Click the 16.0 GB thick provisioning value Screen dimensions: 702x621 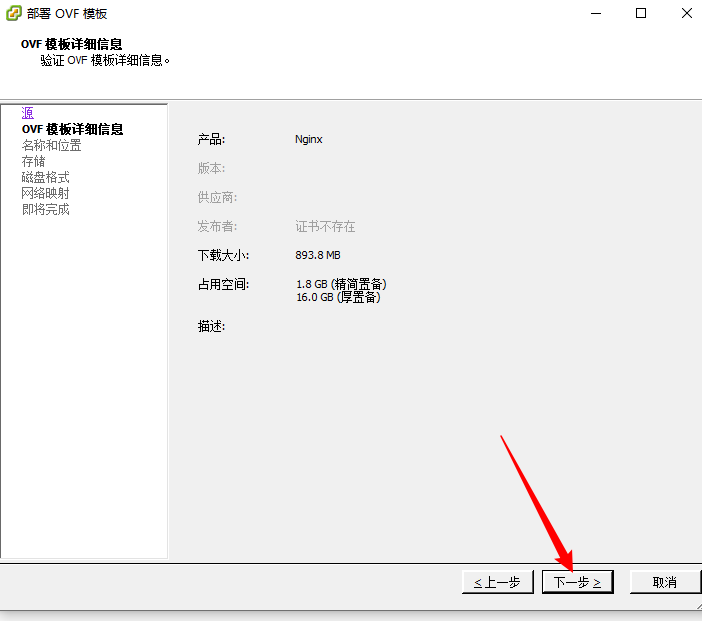click(x=337, y=297)
